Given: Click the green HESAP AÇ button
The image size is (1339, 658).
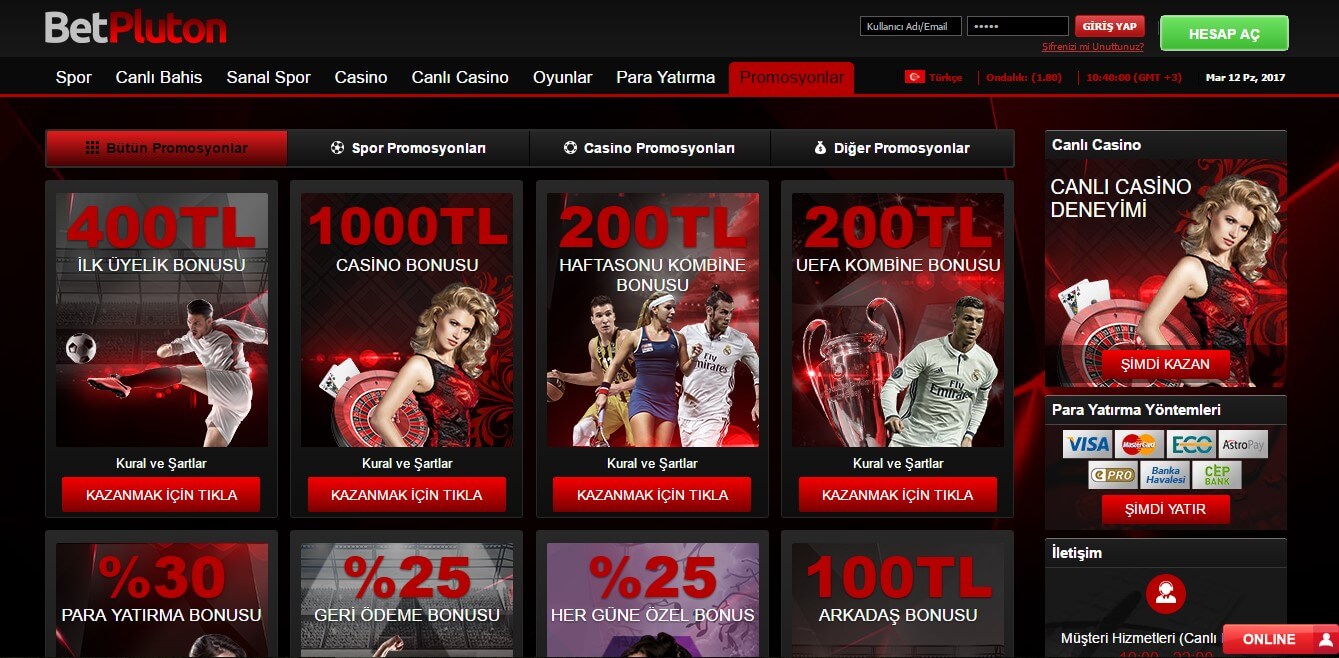Looking at the screenshot, I should pos(1224,33).
